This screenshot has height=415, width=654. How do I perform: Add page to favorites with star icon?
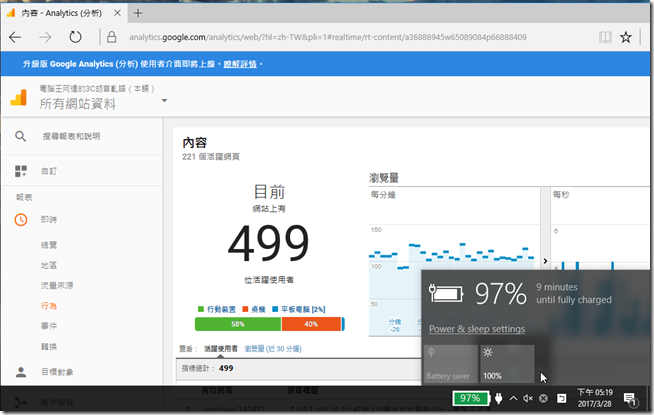click(626, 37)
